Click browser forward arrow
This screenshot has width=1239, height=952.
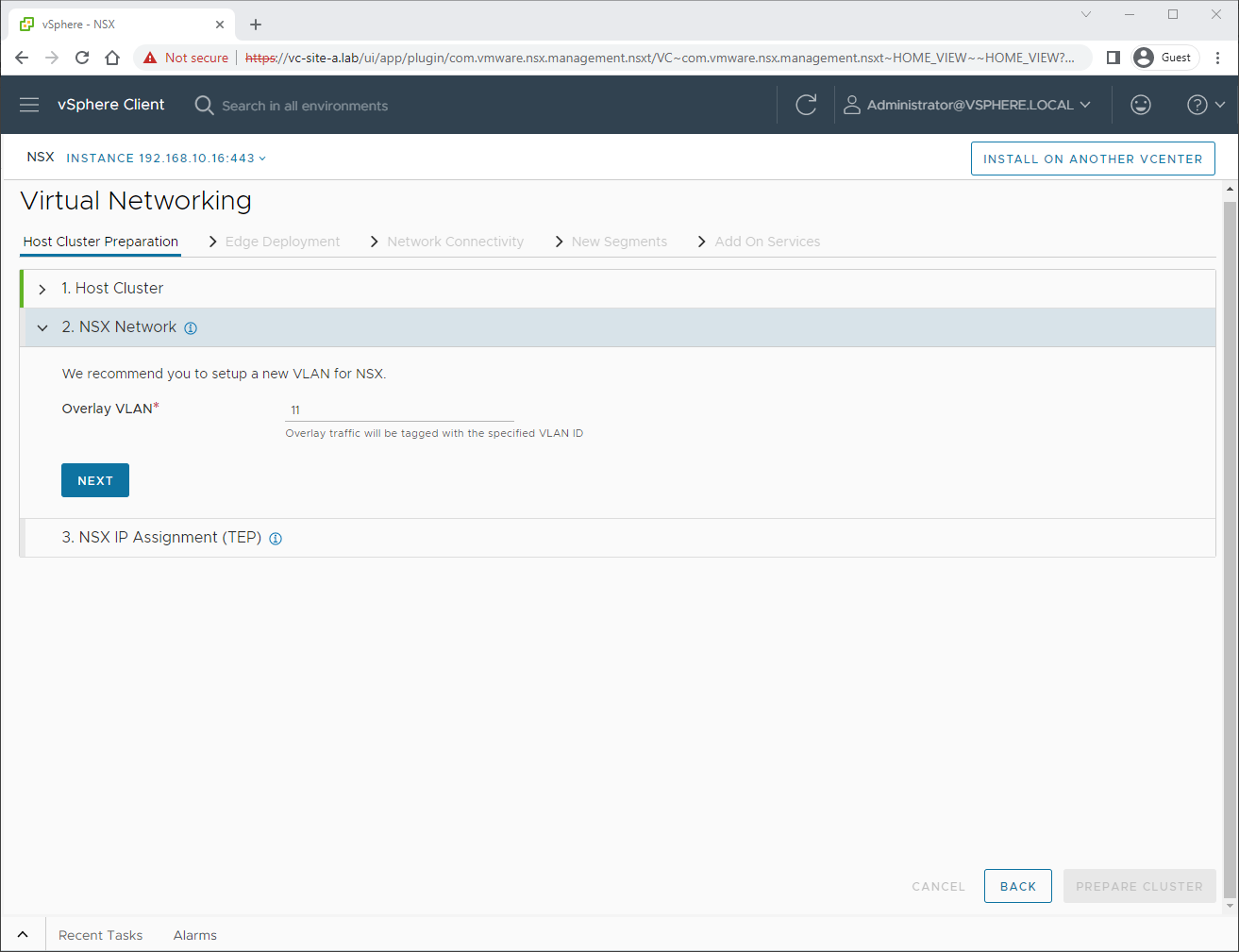click(52, 58)
